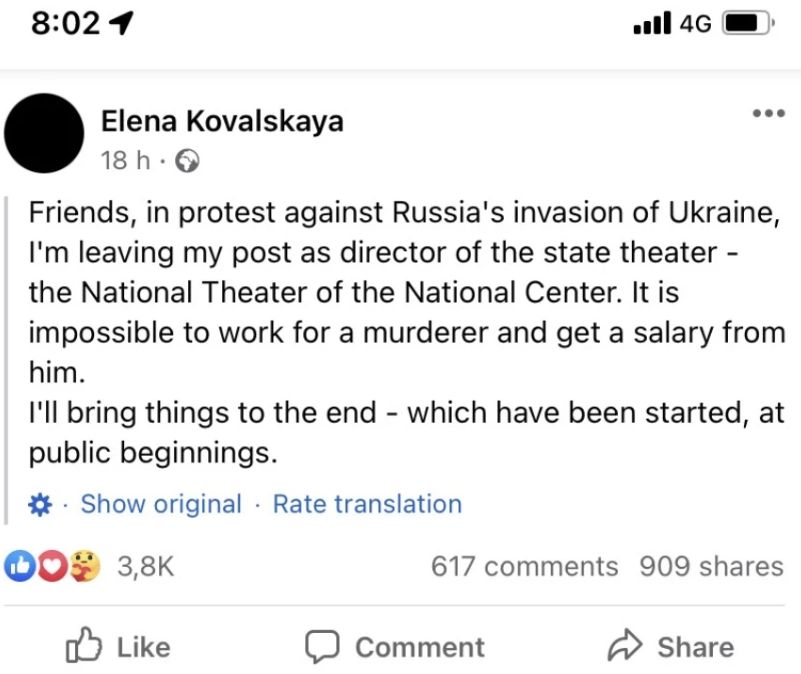The width and height of the screenshot is (801, 674).
Task: View the 3,8K reactions list
Action: [146, 566]
